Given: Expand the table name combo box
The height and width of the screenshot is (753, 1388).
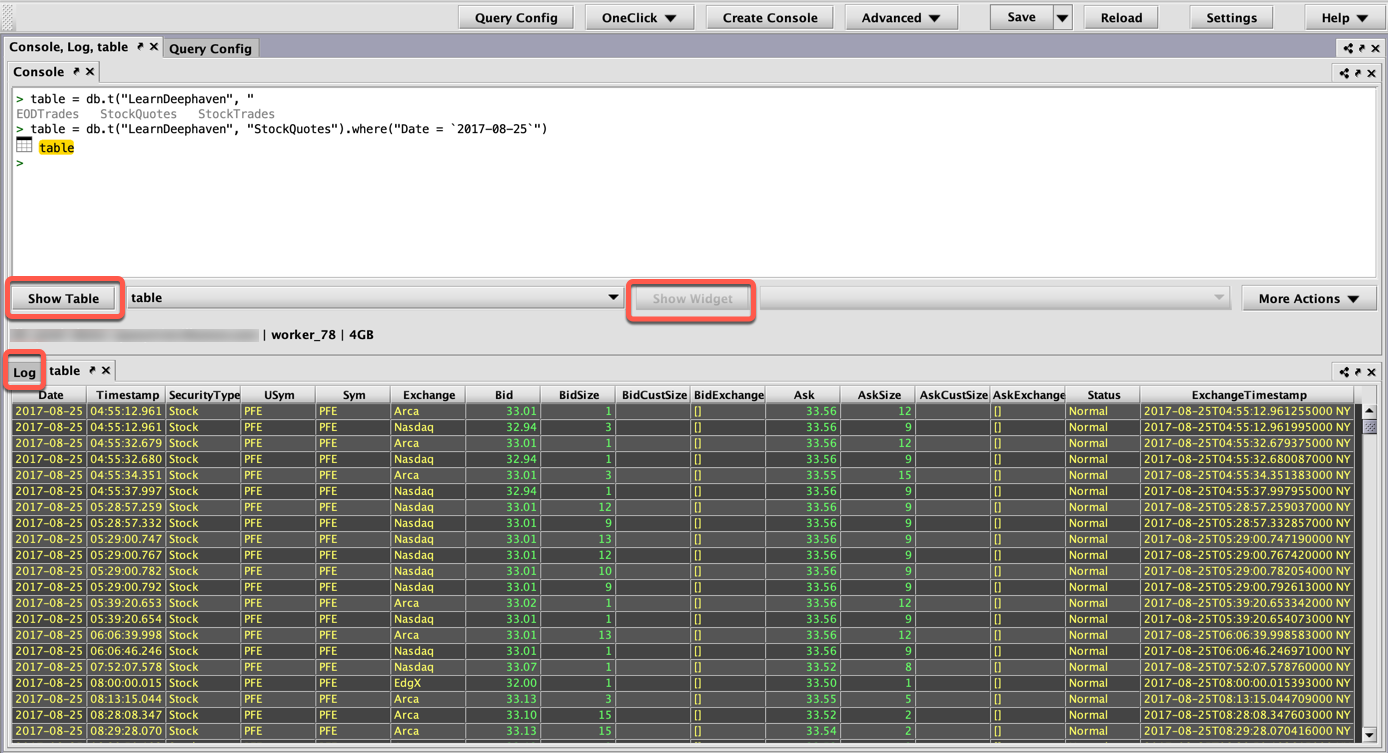Looking at the screenshot, I should [x=612, y=298].
